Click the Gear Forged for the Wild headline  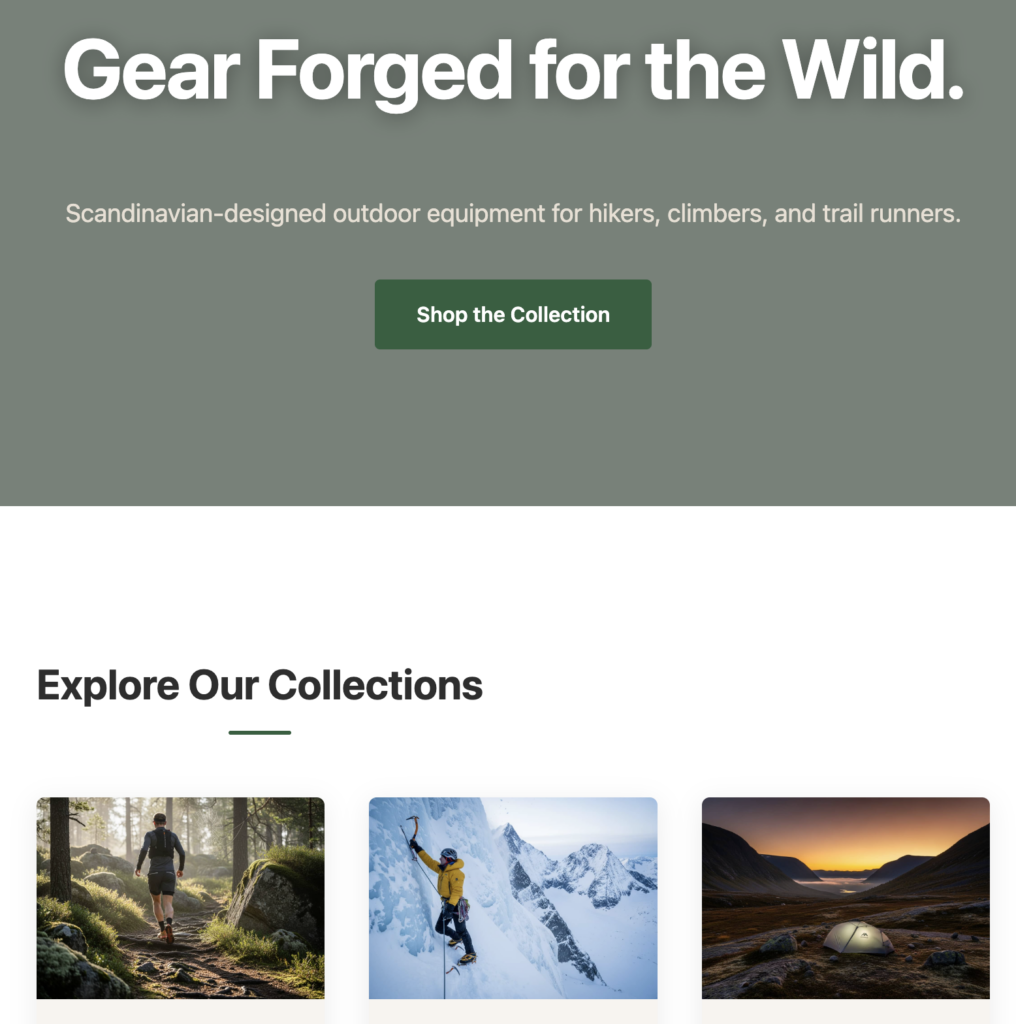point(513,69)
